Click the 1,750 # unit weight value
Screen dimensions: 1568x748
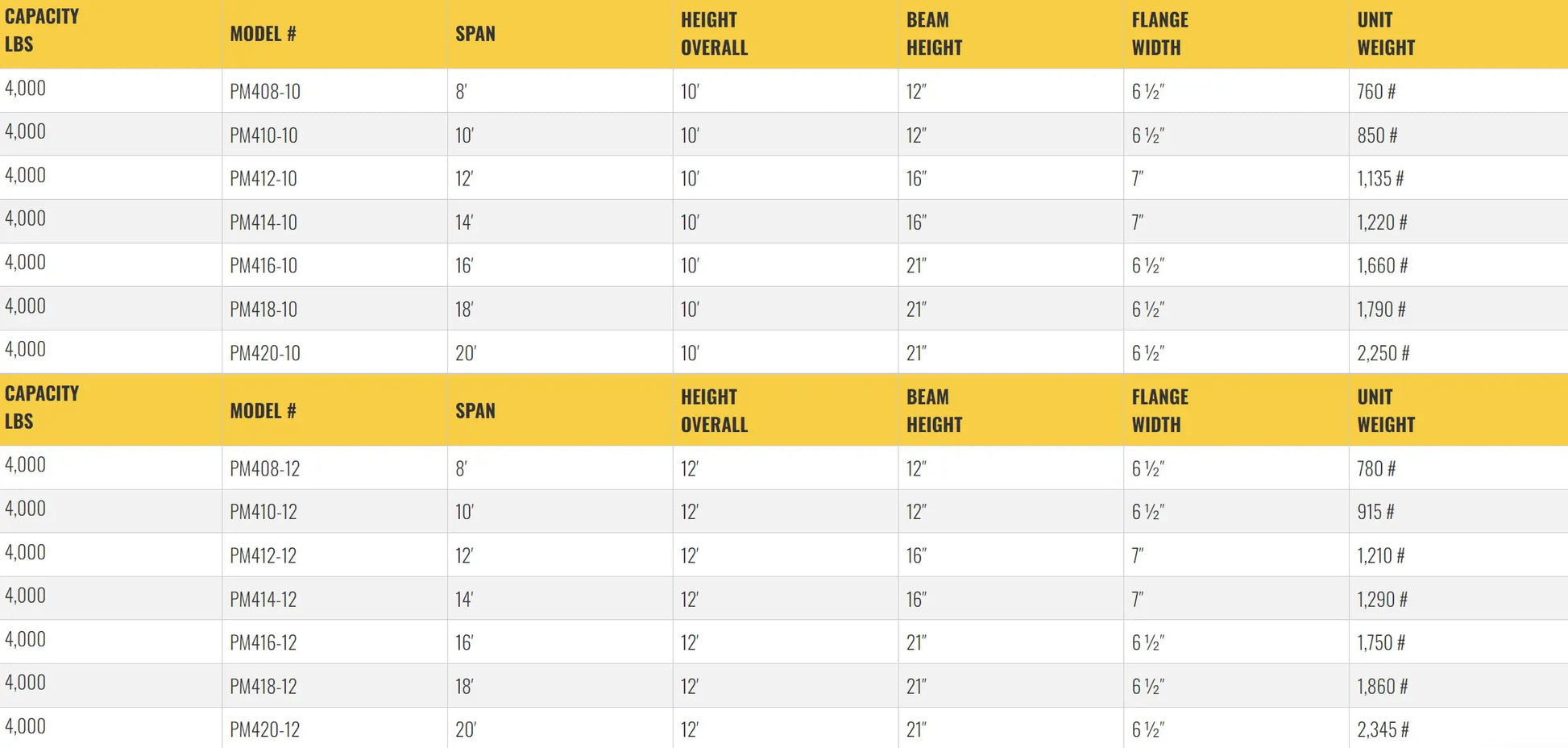click(x=1381, y=643)
